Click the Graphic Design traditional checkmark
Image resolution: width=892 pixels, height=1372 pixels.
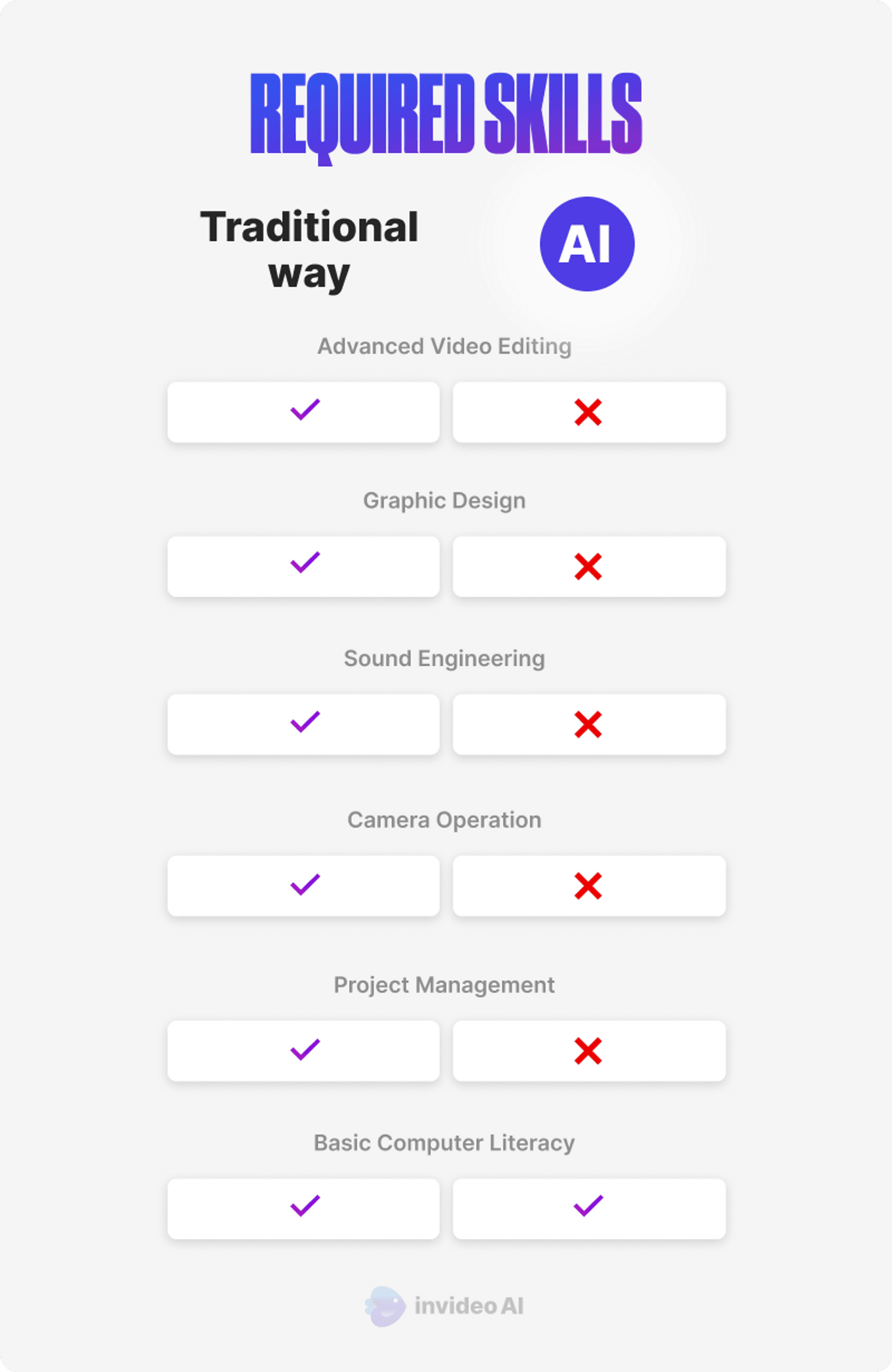coord(305,563)
